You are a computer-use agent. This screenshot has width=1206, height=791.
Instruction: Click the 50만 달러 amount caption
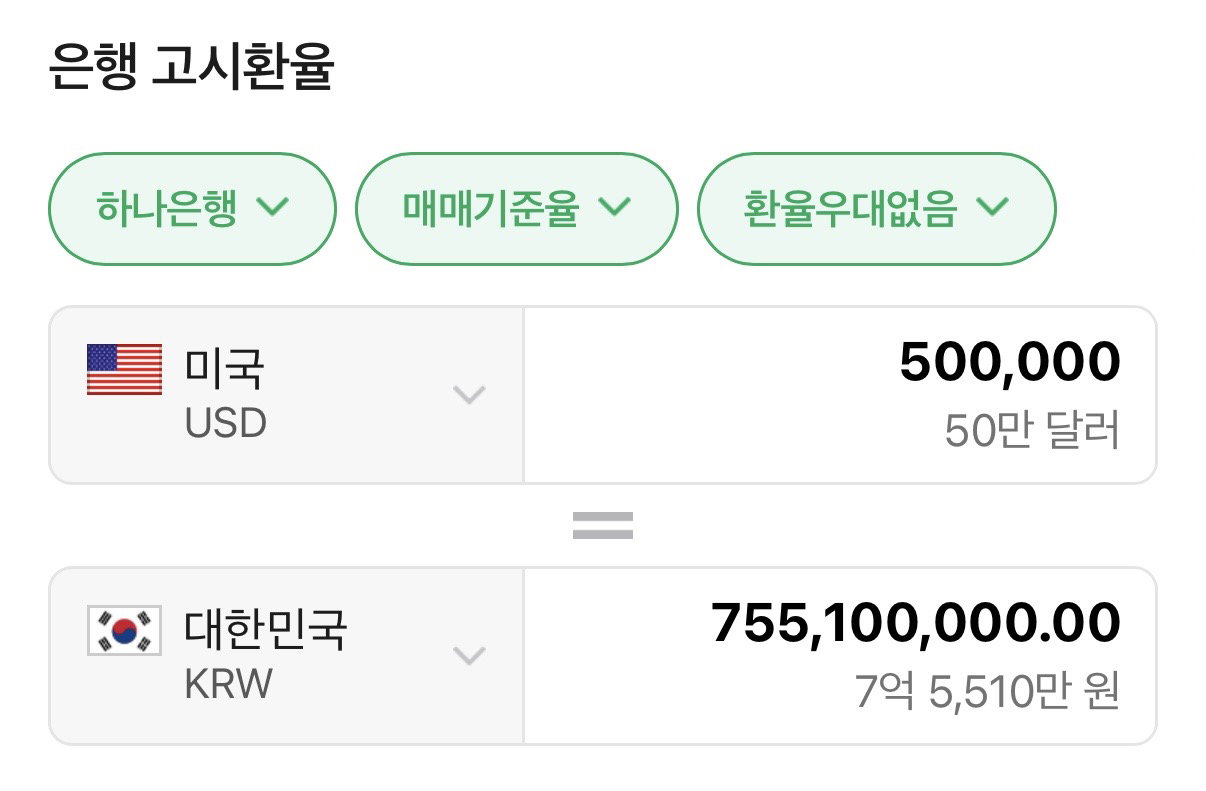pos(1032,431)
